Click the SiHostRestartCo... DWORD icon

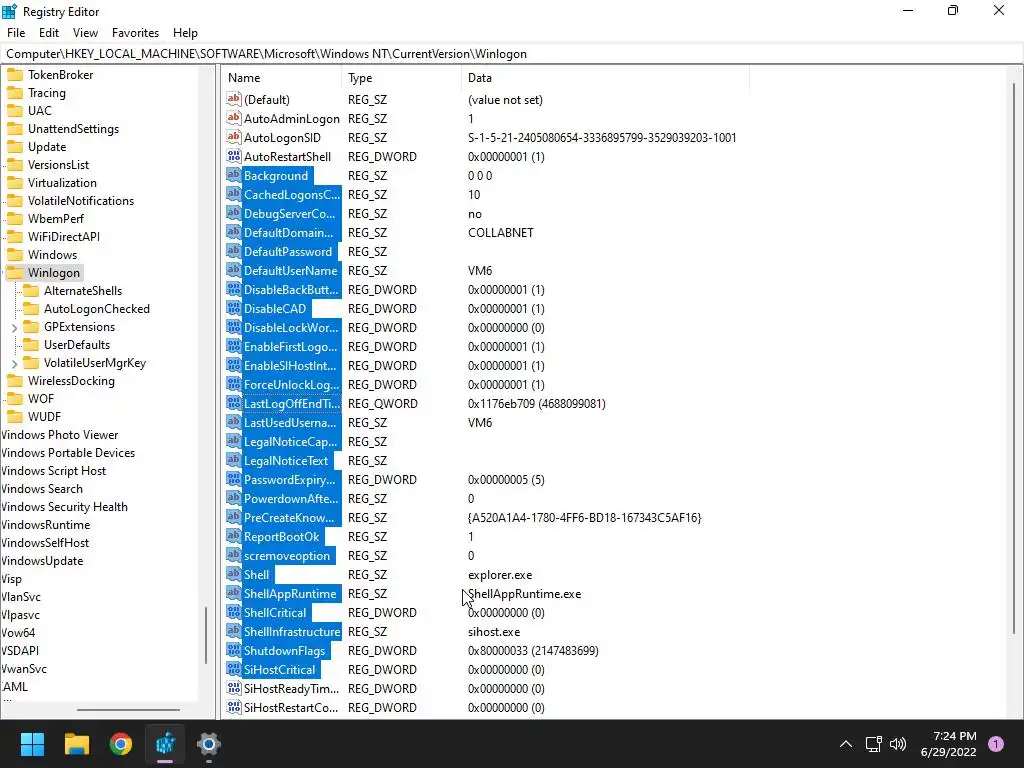point(234,707)
